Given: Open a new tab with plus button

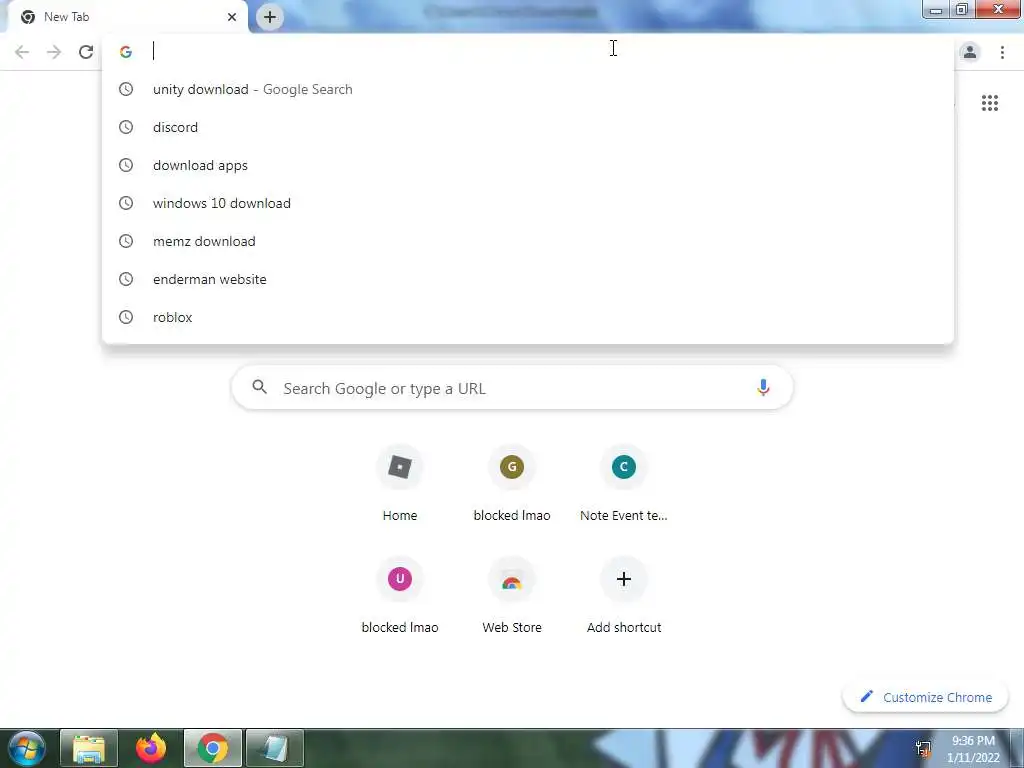Looking at the screenshot, I should click(x=270, y=17).
